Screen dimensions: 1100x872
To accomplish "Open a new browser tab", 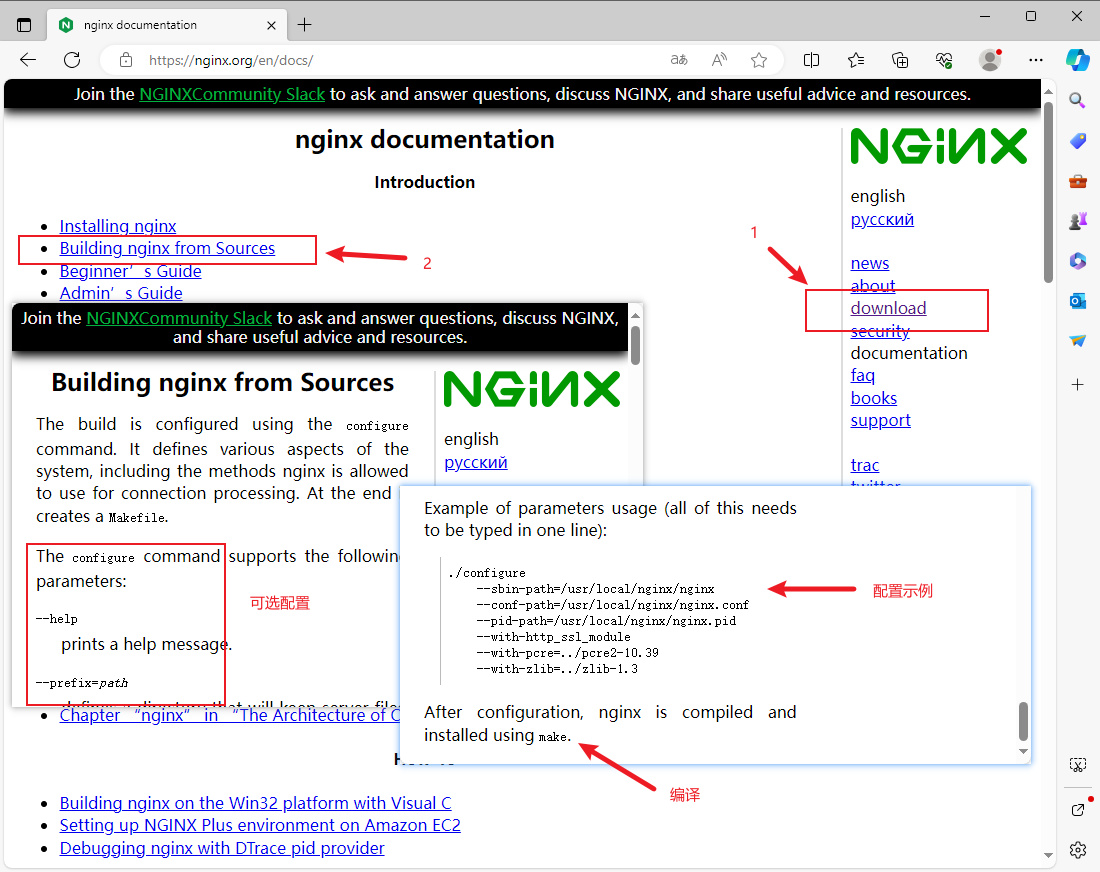I will click(304, 25).
